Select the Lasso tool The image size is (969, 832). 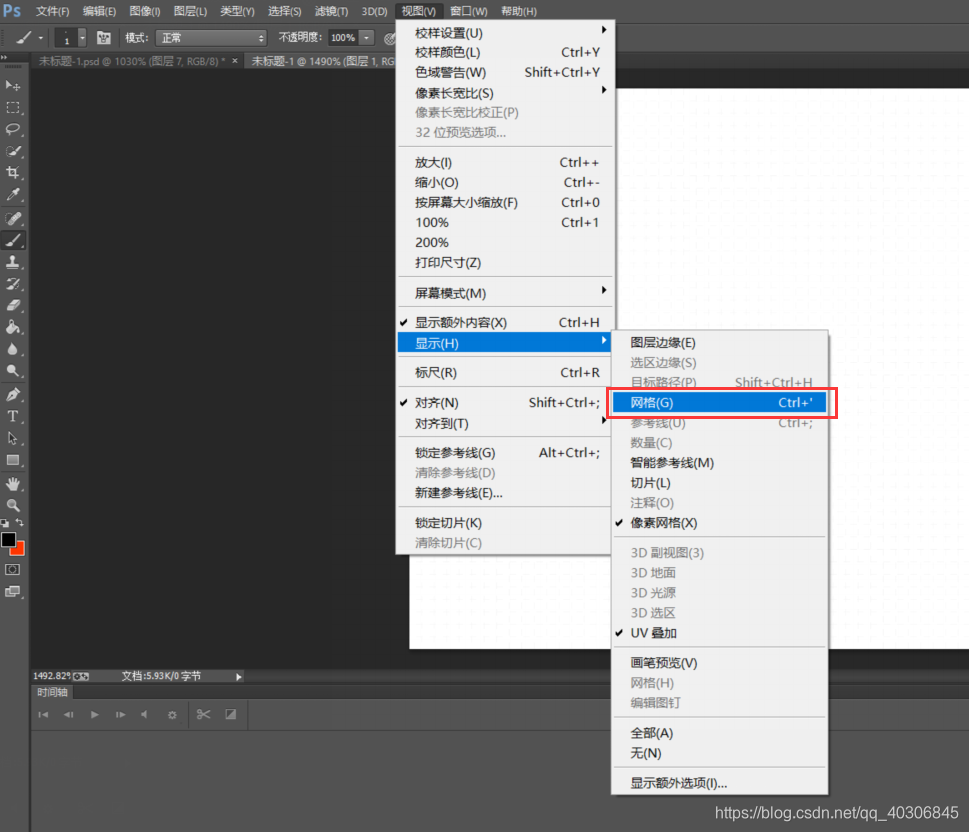(12, 129)
